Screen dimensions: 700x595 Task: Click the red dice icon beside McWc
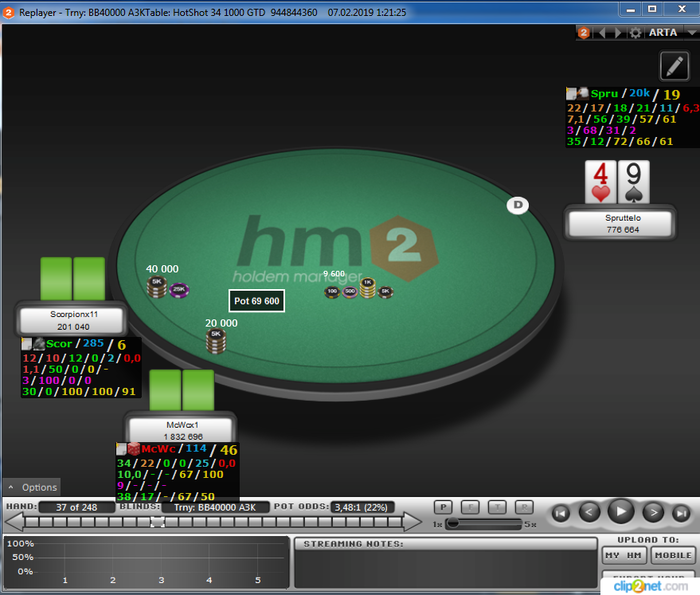(x=133, y=449)
